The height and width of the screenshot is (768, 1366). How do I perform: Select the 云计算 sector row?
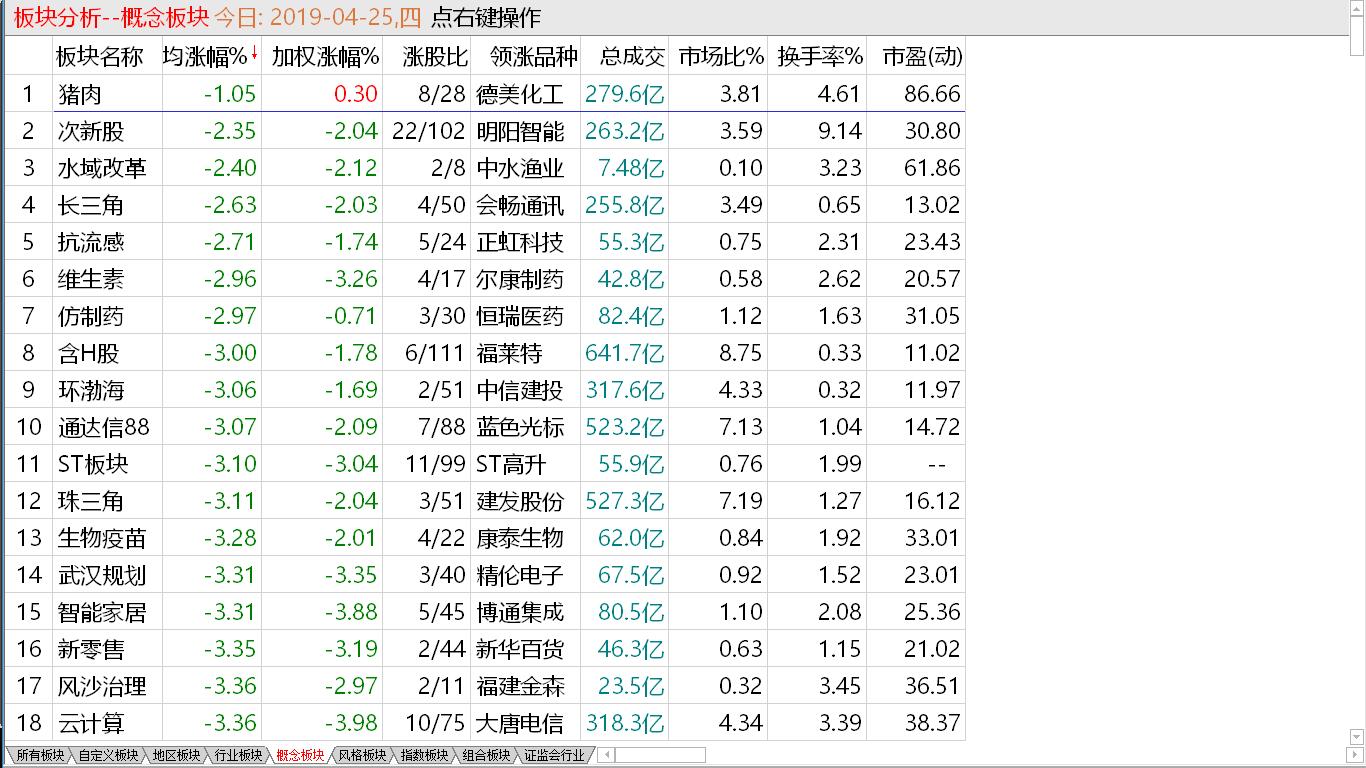pyautogui.click(x=484, y=723)
